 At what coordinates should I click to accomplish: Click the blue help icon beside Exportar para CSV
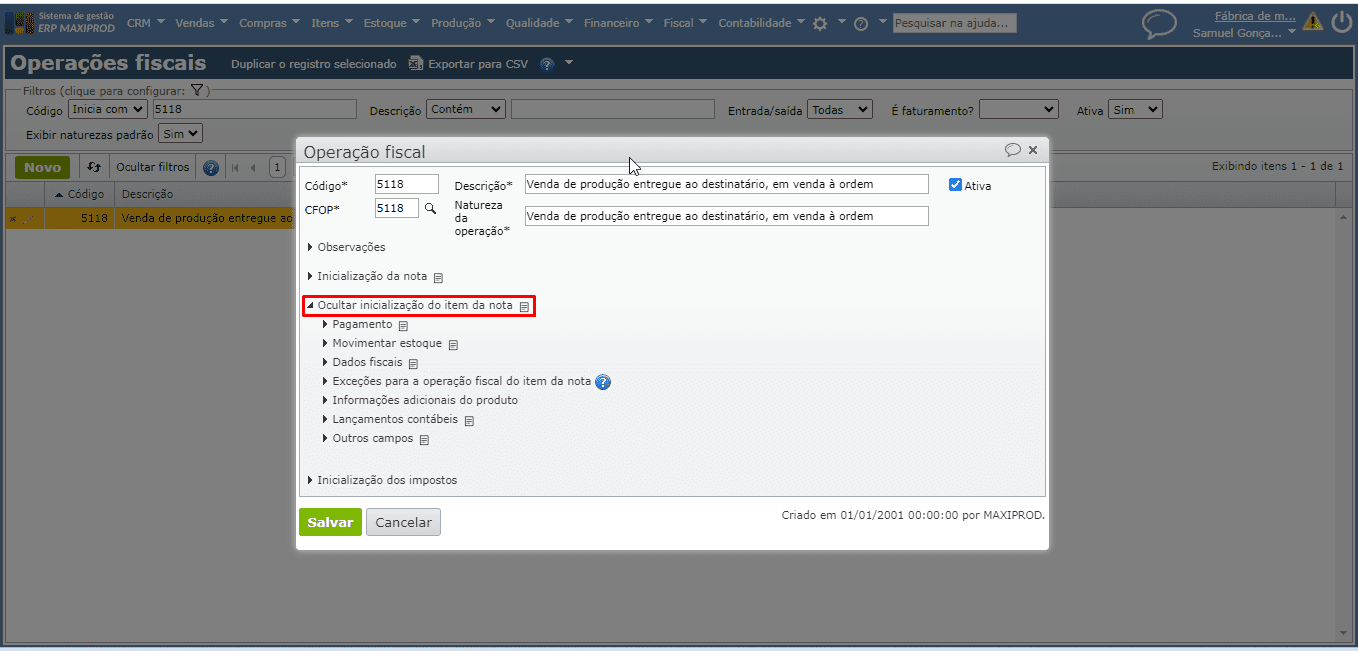547,64
